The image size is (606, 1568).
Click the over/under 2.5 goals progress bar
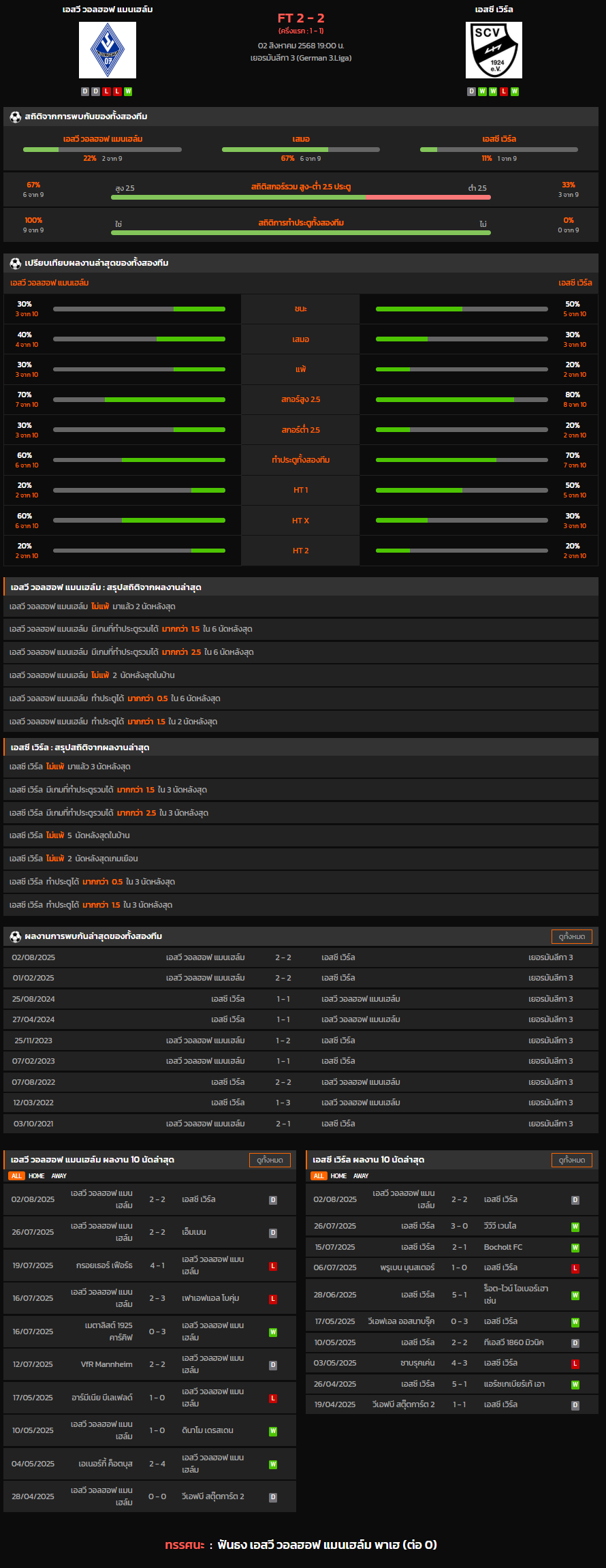[301, 198]
